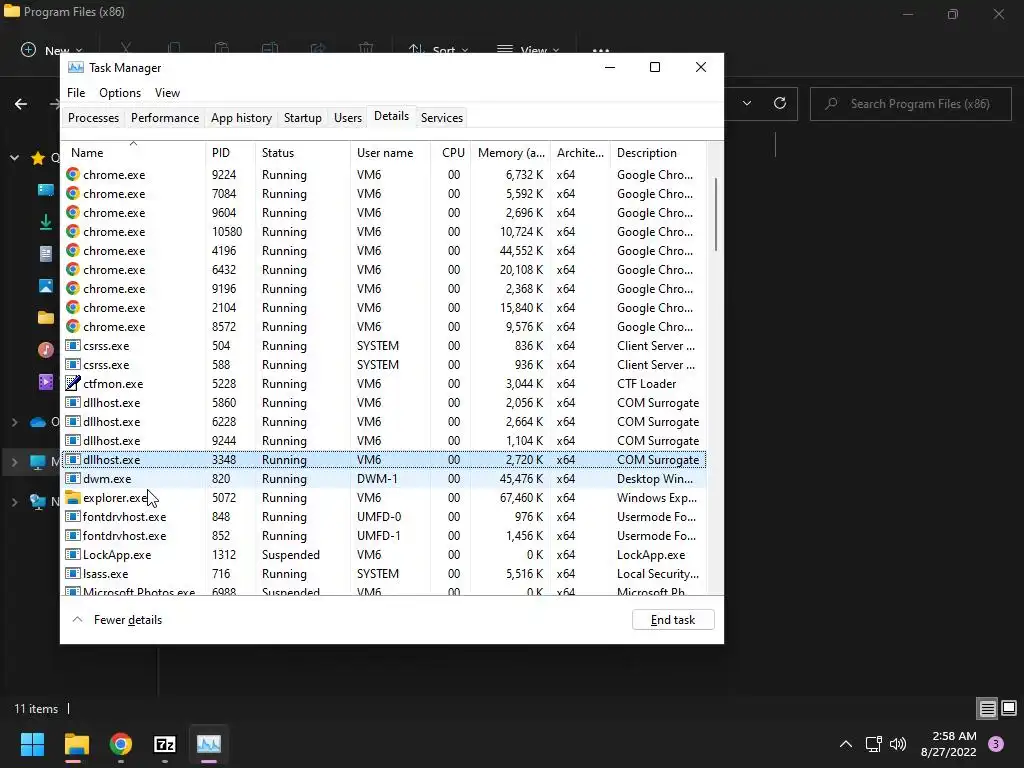Open network settings in system tray

(873, 744)
